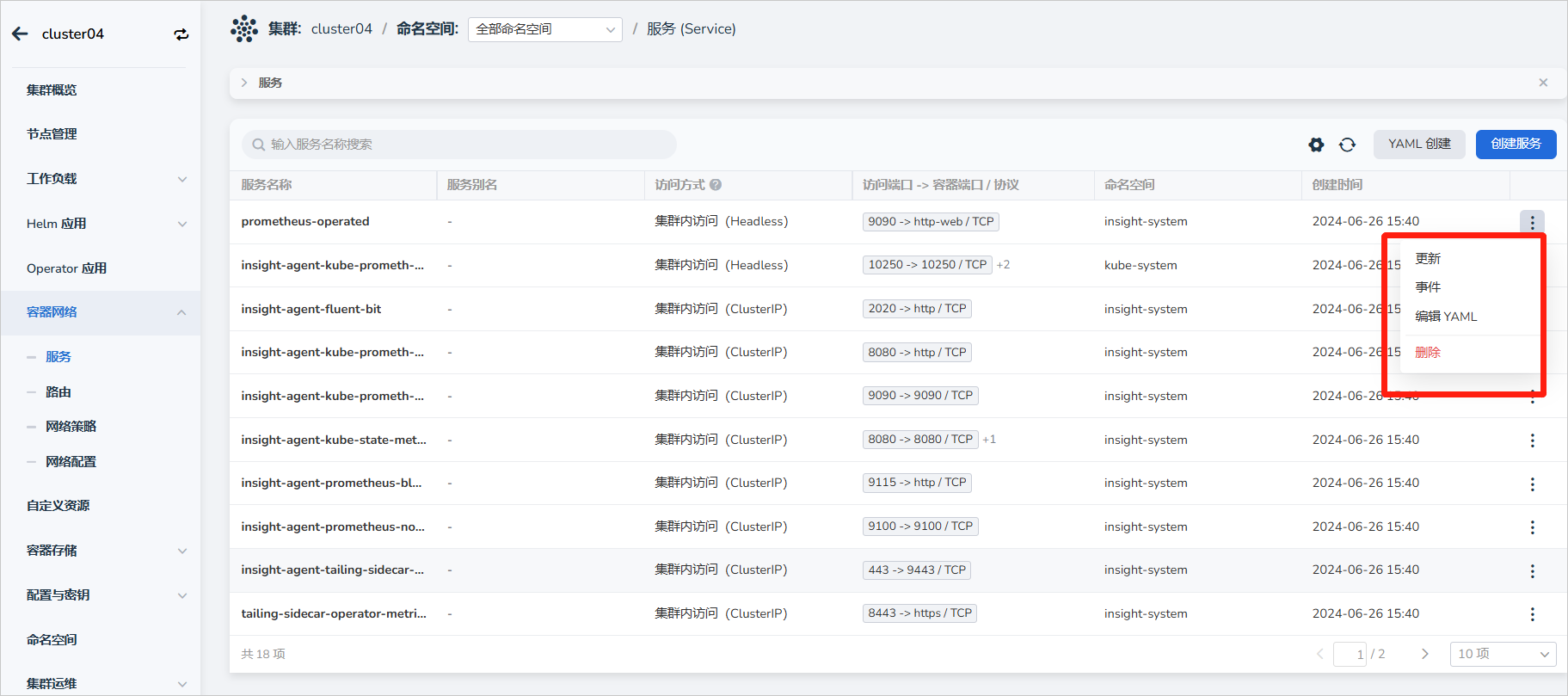The image size is (1568, 696).
Task: Choose 更新 from the context menu
Action: click(x=1428, y=259)
